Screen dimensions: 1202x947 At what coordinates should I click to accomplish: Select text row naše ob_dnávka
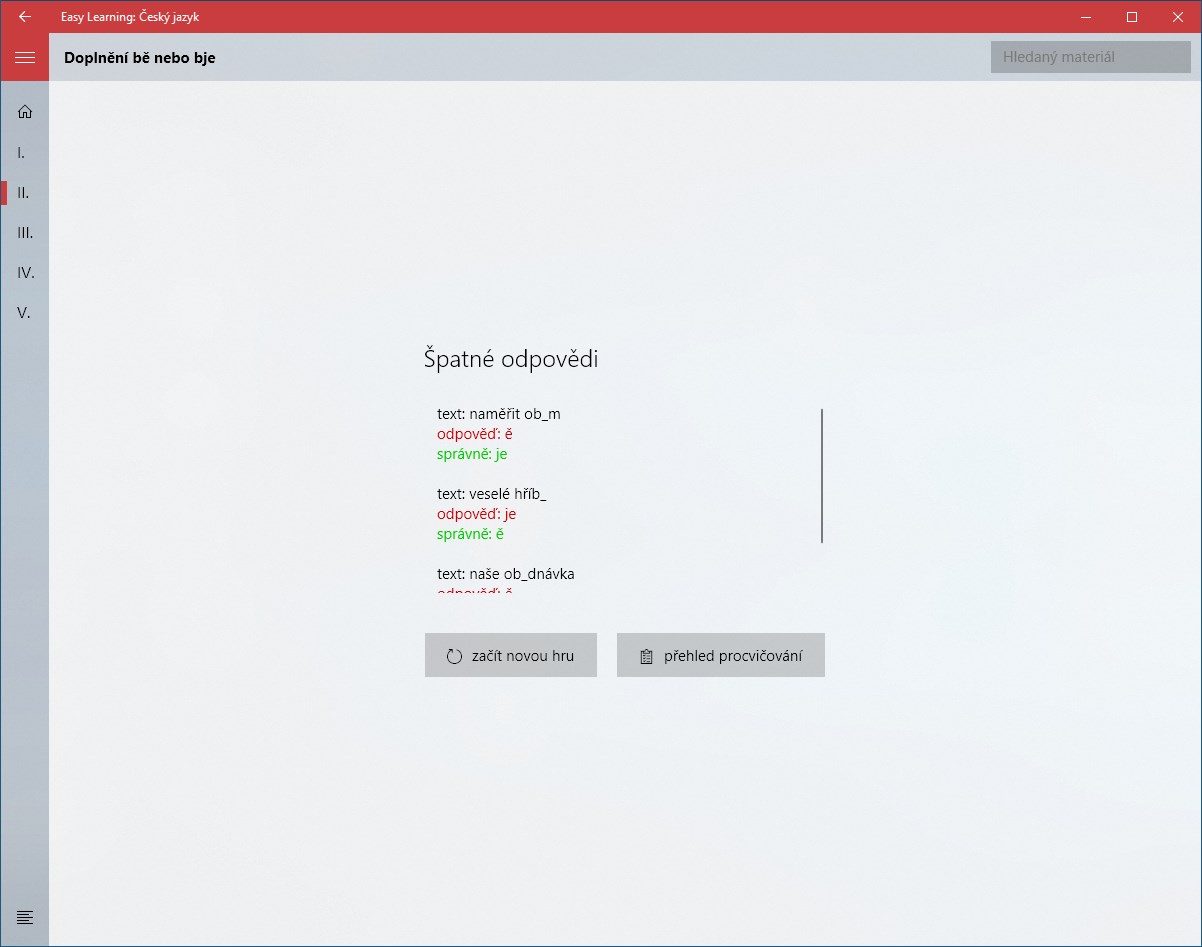[506, 574]
